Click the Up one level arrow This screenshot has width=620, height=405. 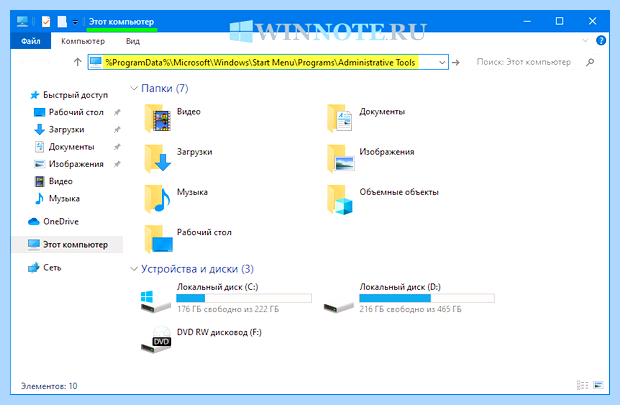click(x=78, y=62)
